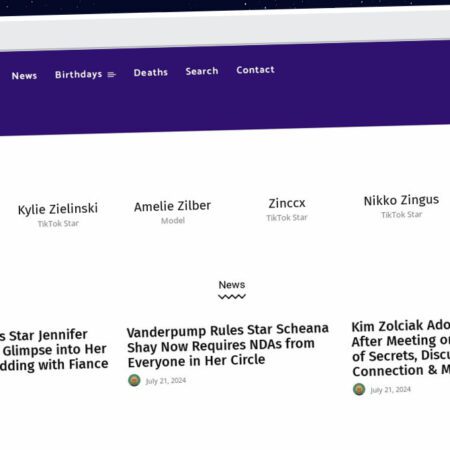Expand the Birthdays submenu lines icon
The image size is (450, 450).
coord(111,75)
